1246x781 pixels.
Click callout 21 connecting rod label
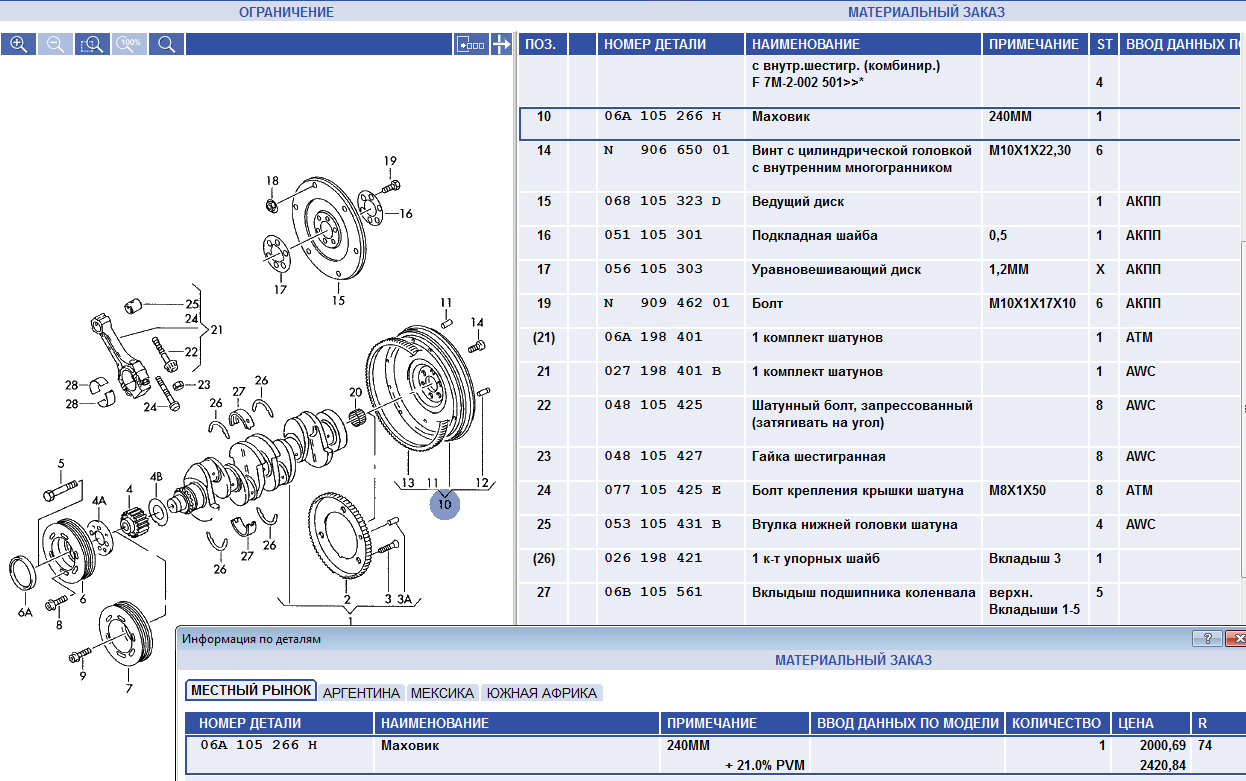(216, 329)
